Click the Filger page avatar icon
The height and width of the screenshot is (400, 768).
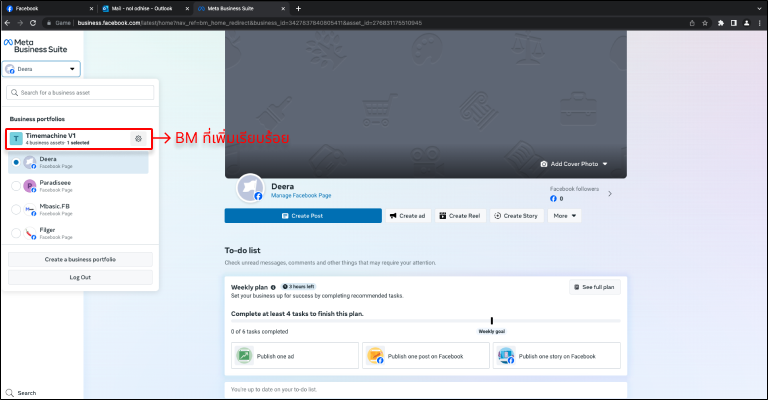[x=30, y=233]
